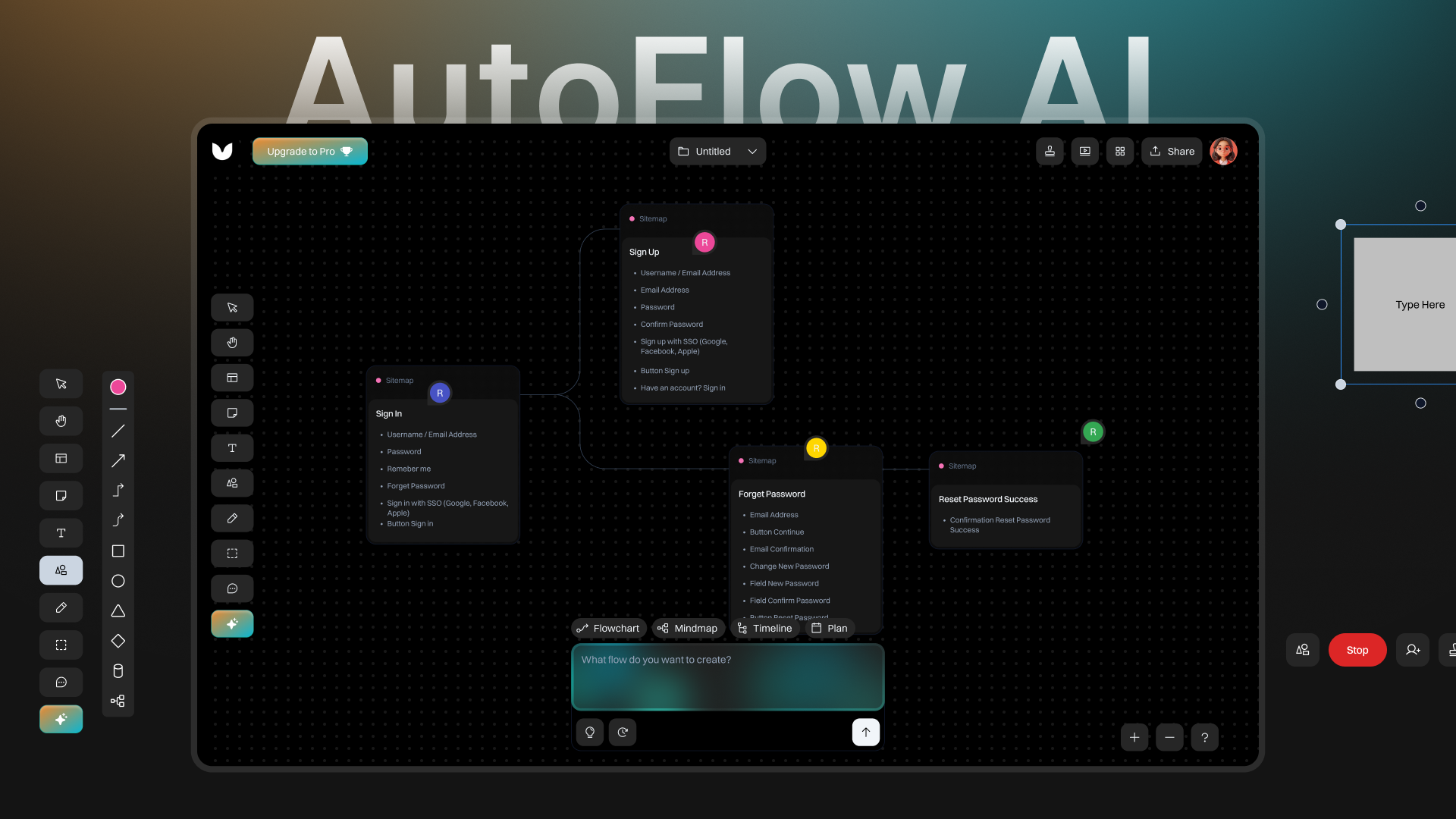The width and height of the screenshot is (1456, 819).
Task: Select the Plan tab
Action: [x=830, y=628]
